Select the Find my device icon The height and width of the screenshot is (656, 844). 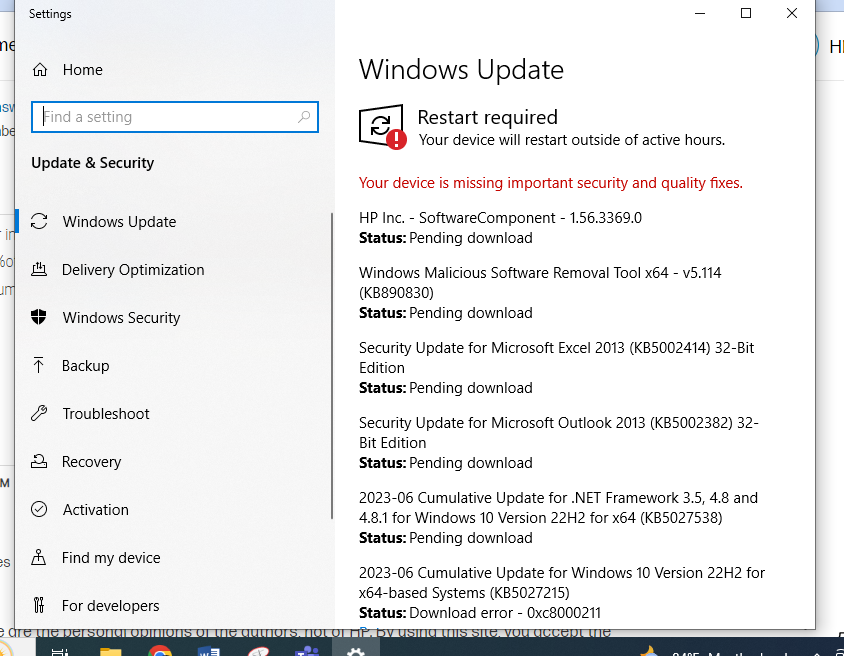point(38,557)
